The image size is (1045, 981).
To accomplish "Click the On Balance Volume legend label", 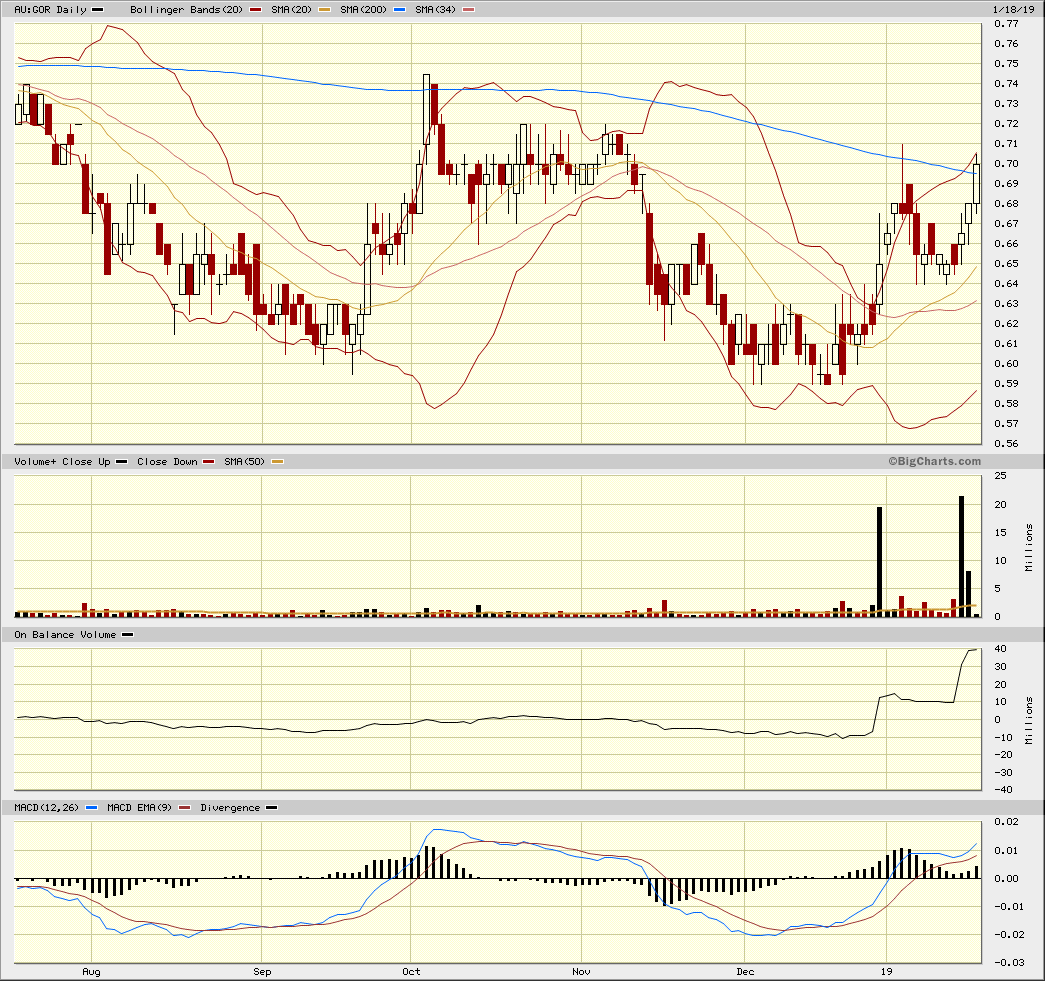I will click(x=65, y=634).
